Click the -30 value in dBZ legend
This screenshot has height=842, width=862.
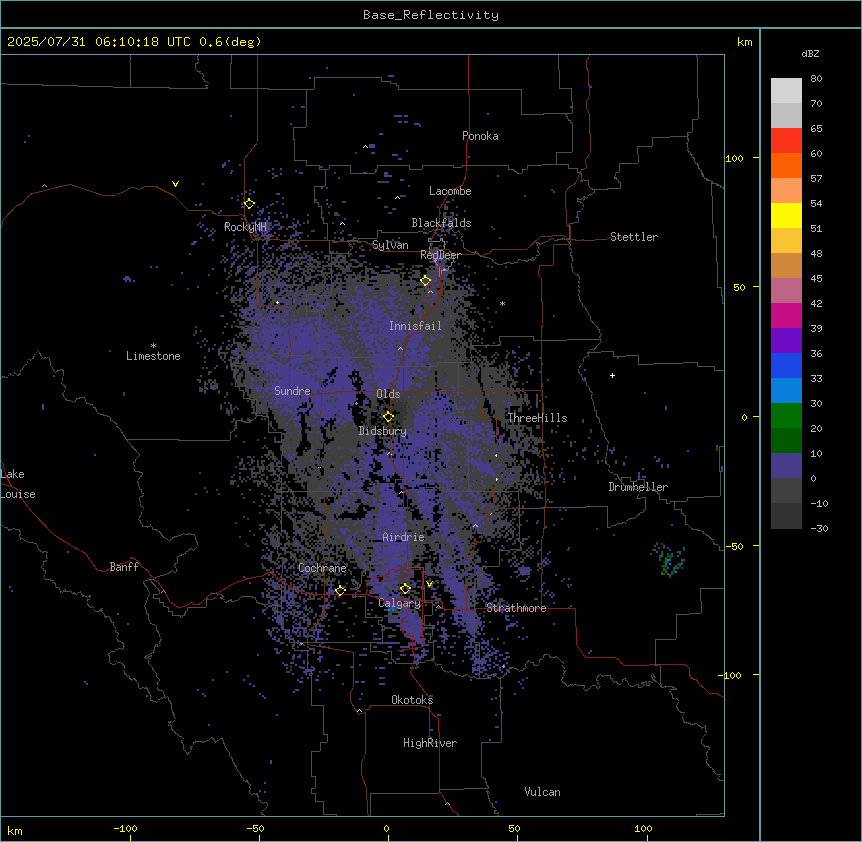[x=819, y=529]
